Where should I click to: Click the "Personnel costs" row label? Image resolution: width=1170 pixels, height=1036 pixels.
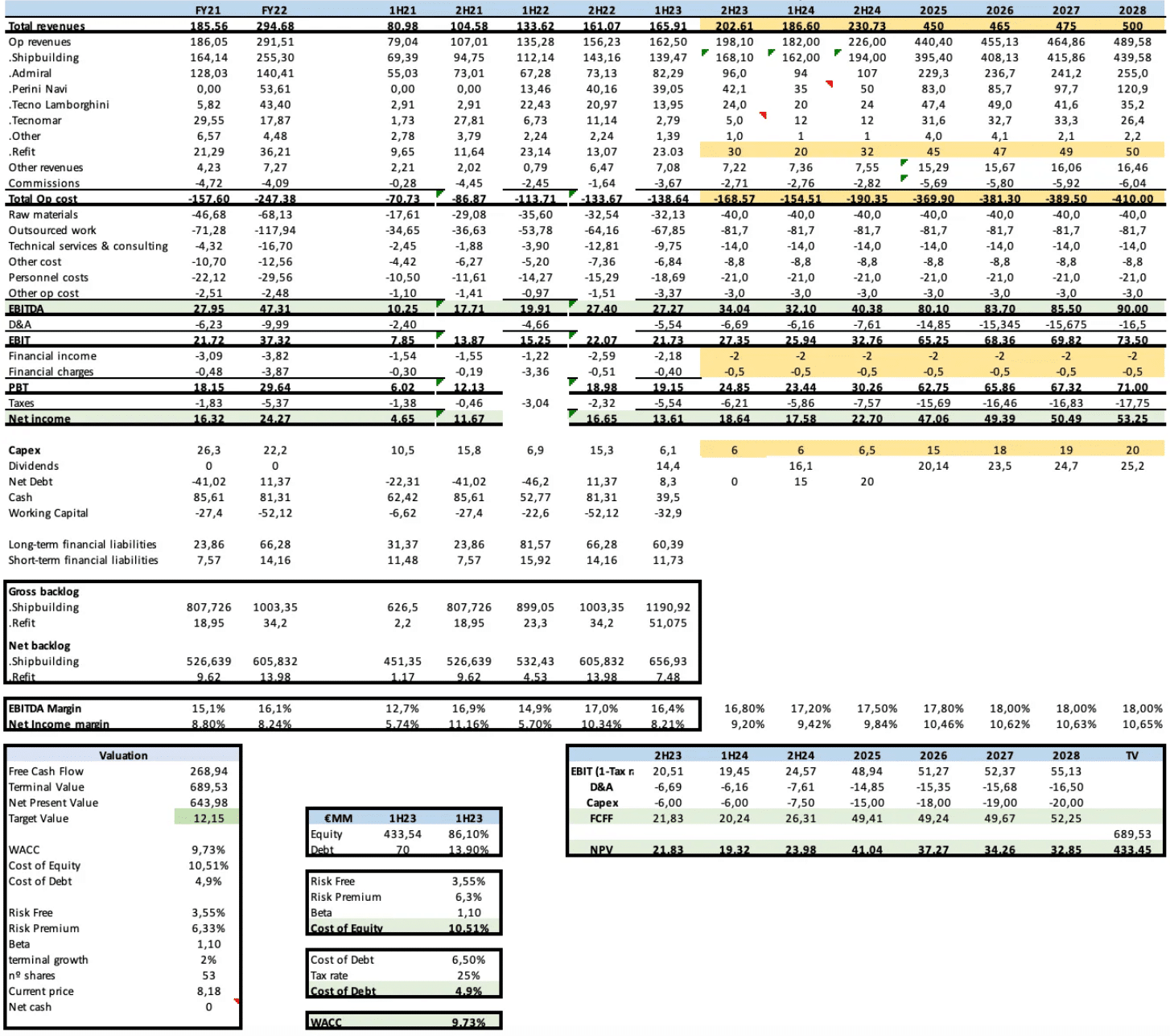(48, 277)
